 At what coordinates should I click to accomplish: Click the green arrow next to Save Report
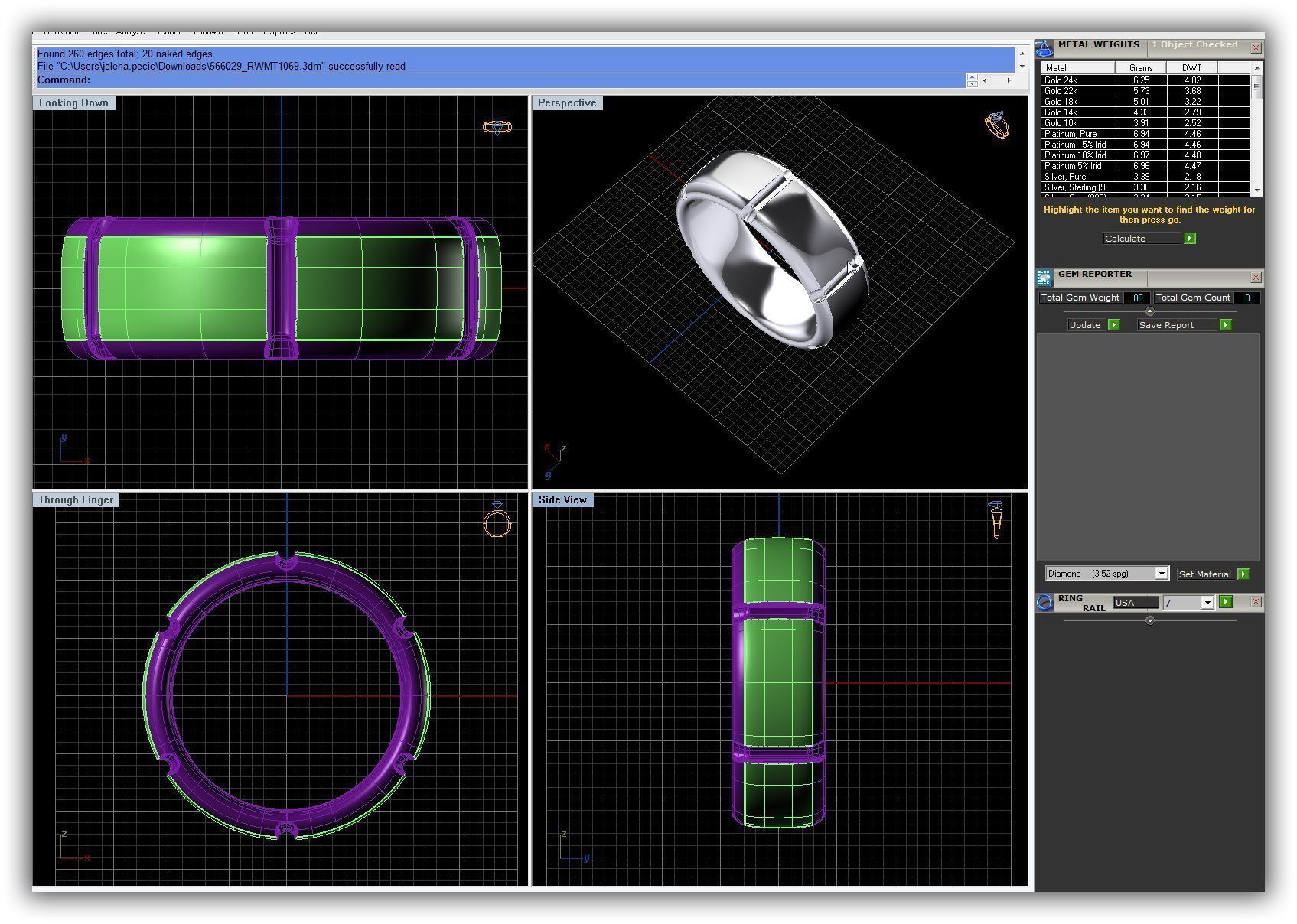coord(1226,325)
